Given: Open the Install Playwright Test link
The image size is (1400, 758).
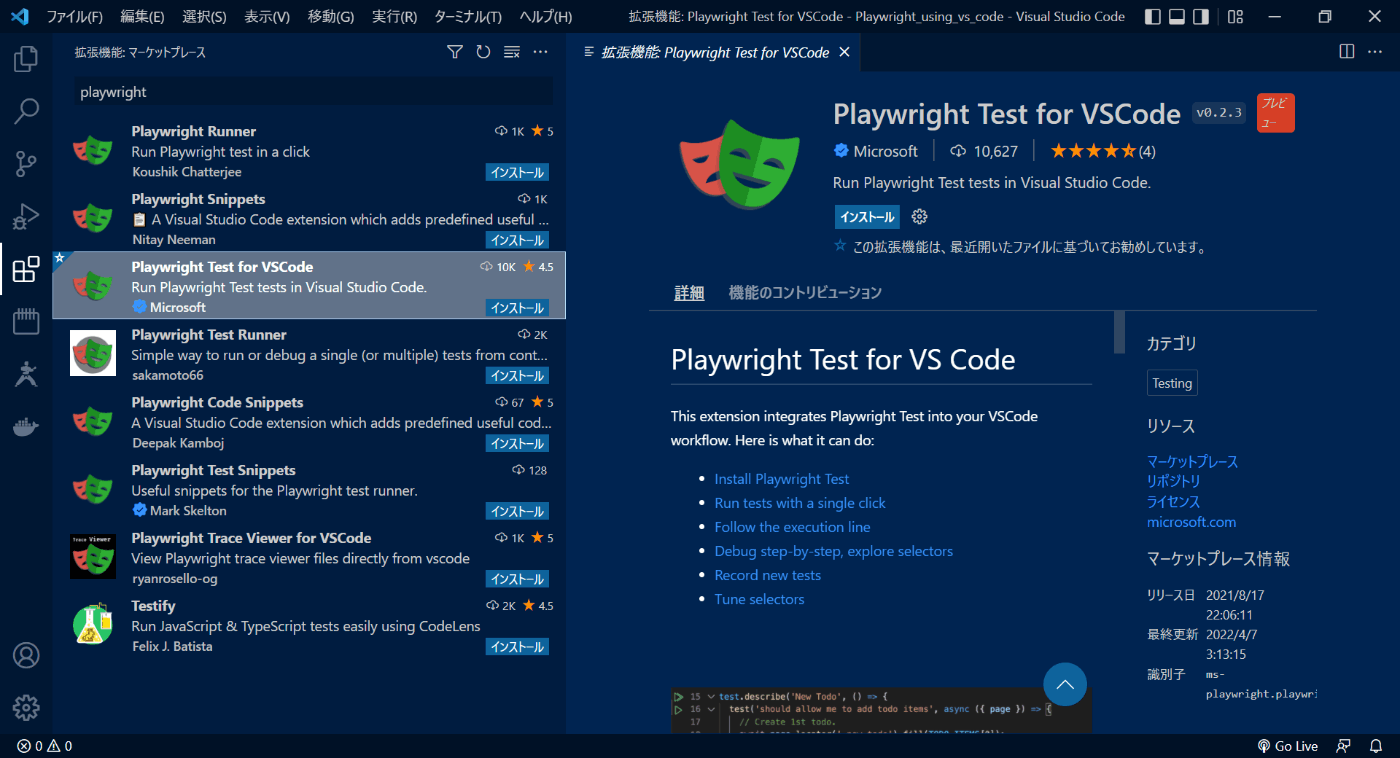Looking at the screenshot, I should 782,479.
